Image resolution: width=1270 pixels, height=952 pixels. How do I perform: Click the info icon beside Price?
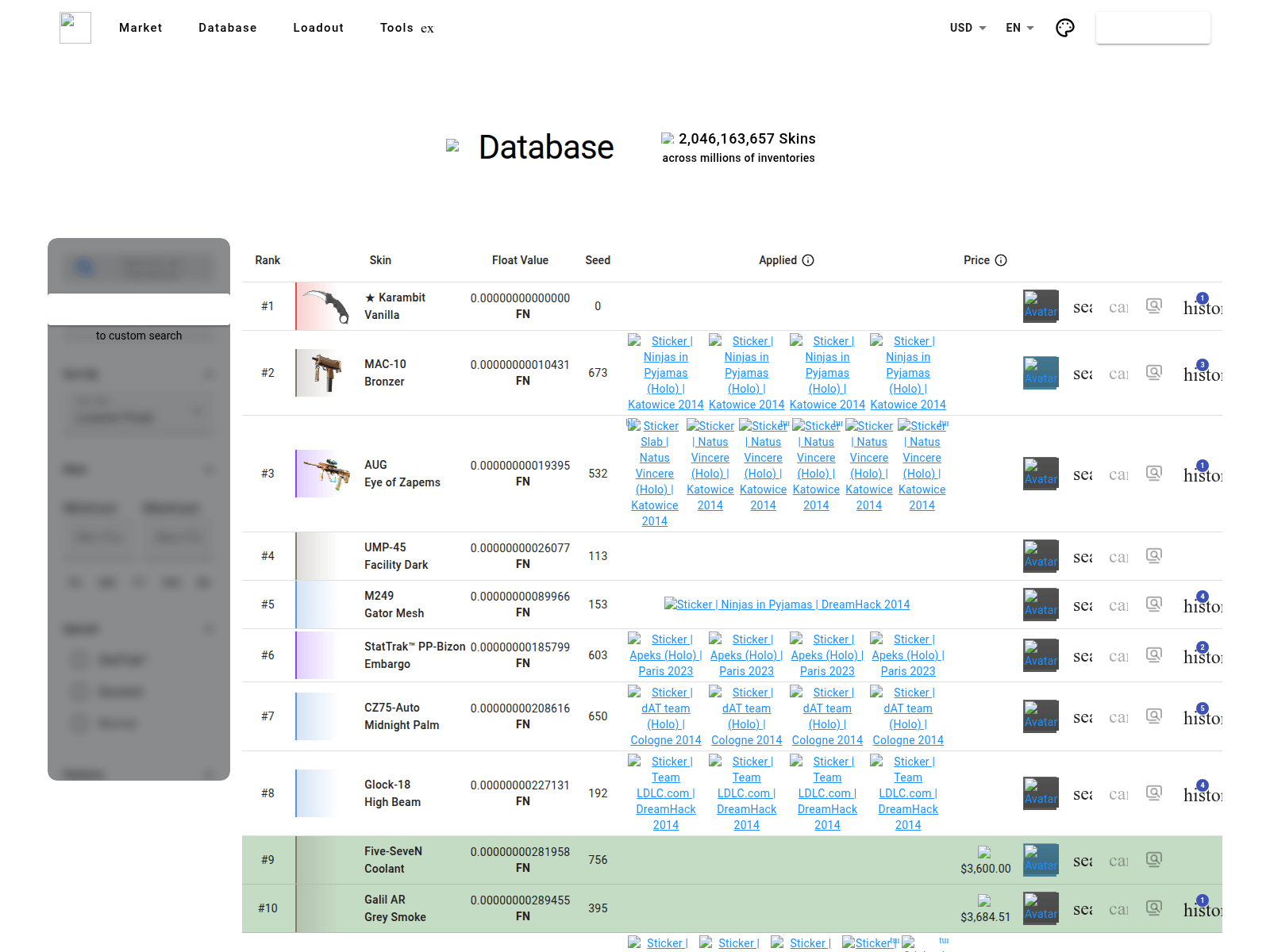(x=1001, y=260)
